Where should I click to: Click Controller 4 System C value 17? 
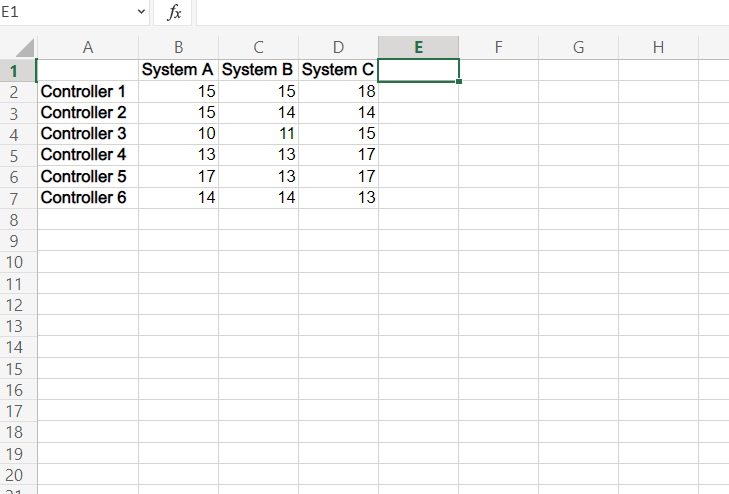coord(338,155)
